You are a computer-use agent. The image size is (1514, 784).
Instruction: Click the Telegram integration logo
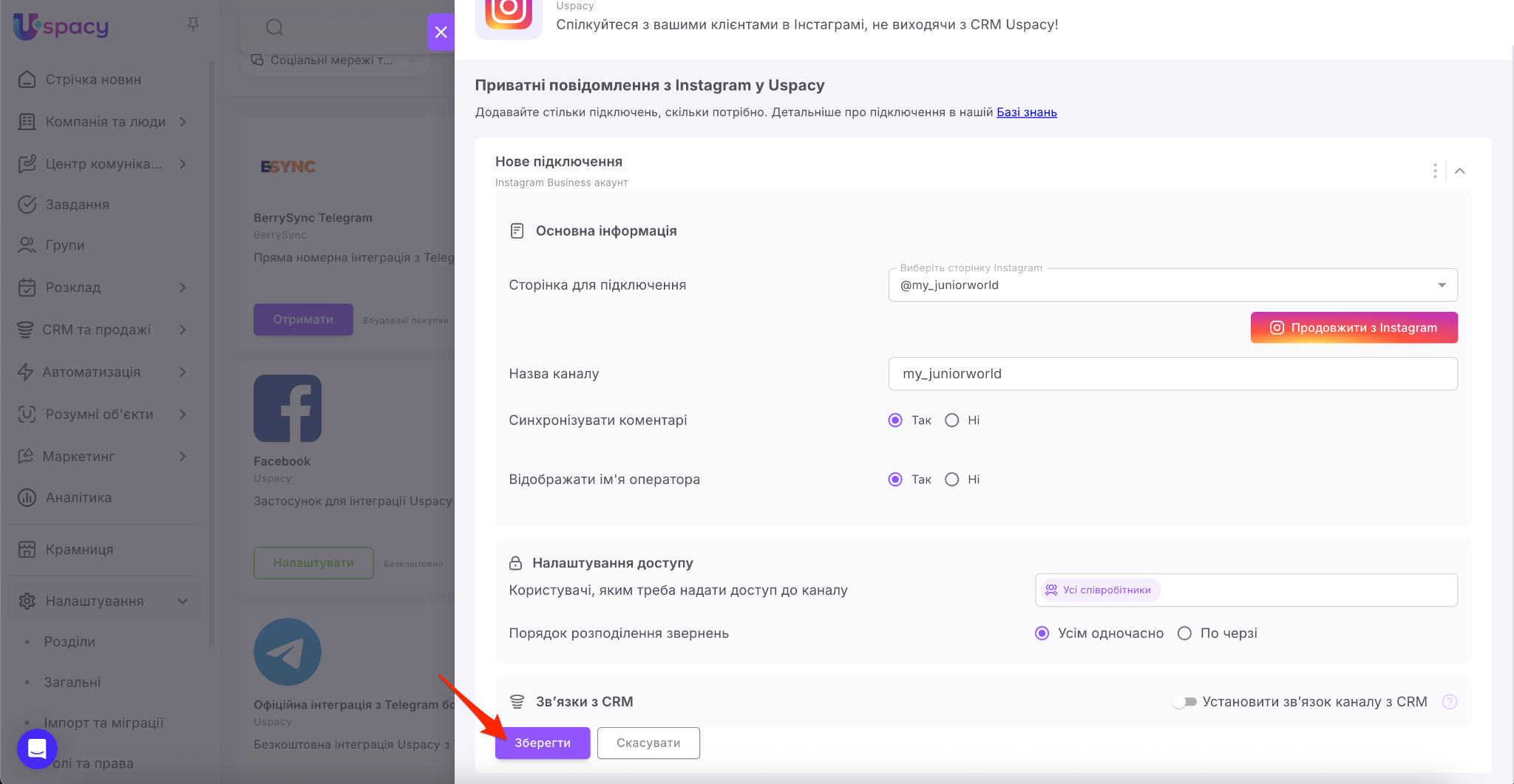tap(288, 652)
